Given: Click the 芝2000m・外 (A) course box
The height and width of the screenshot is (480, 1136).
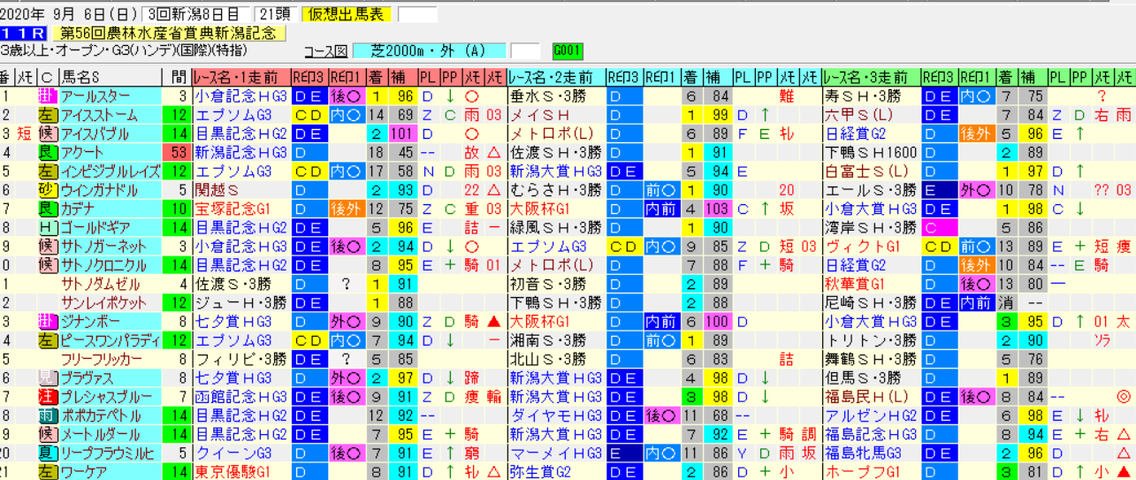Looking at the screenshot, I should coord(429,51).
